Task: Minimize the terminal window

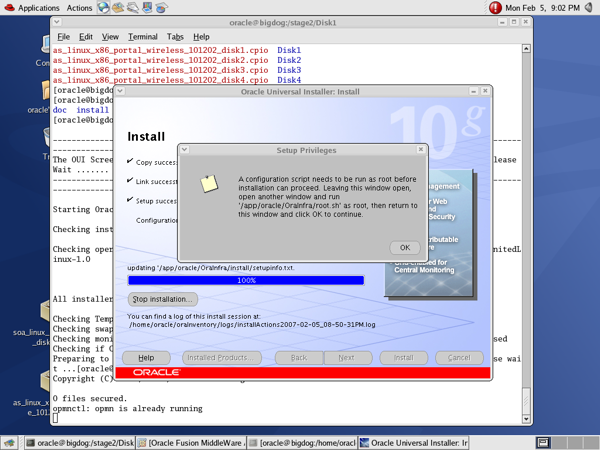Action: [502, 22]
